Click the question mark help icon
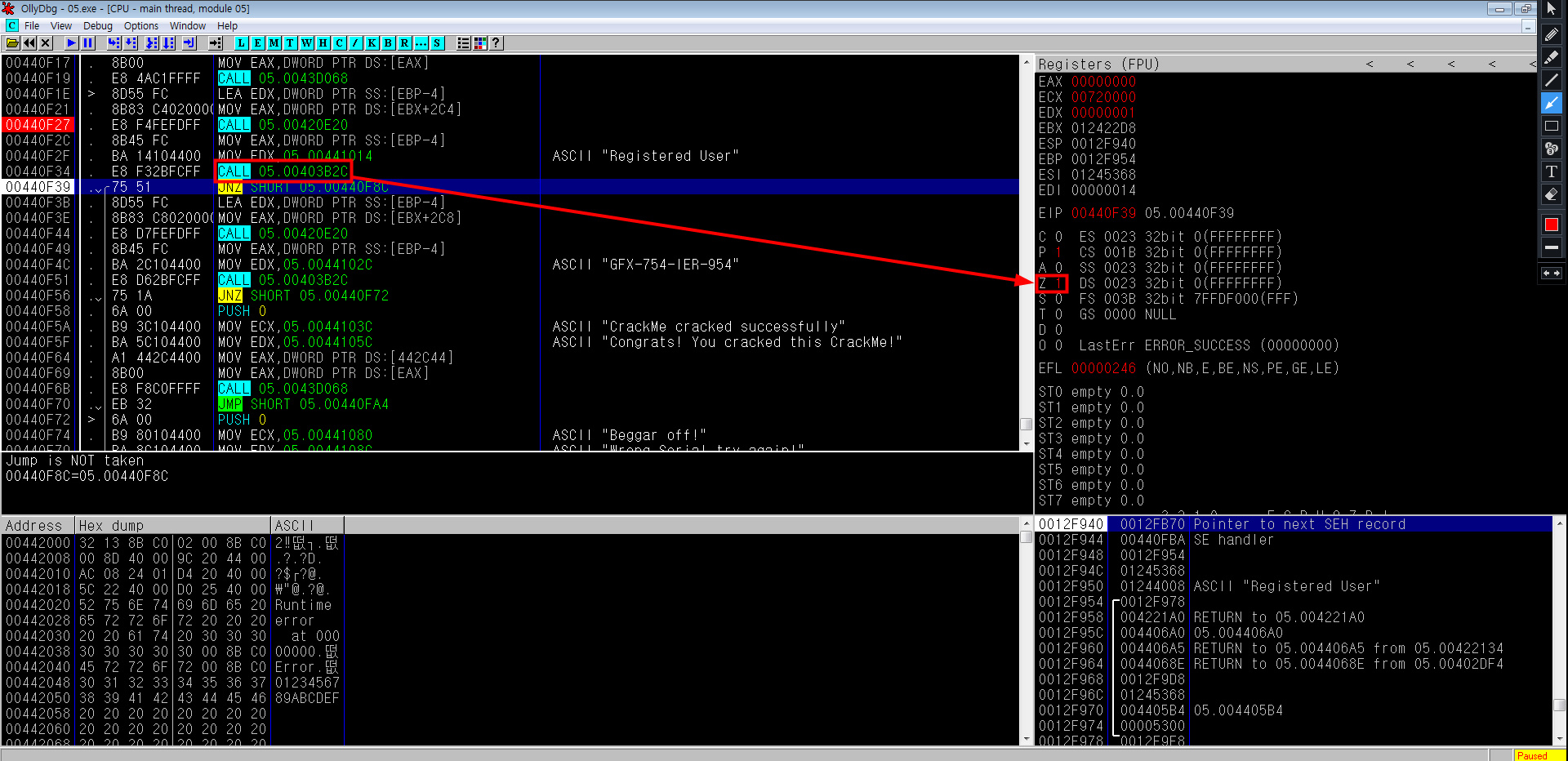This screenshot has width=1568, height=761. point(497,43)
